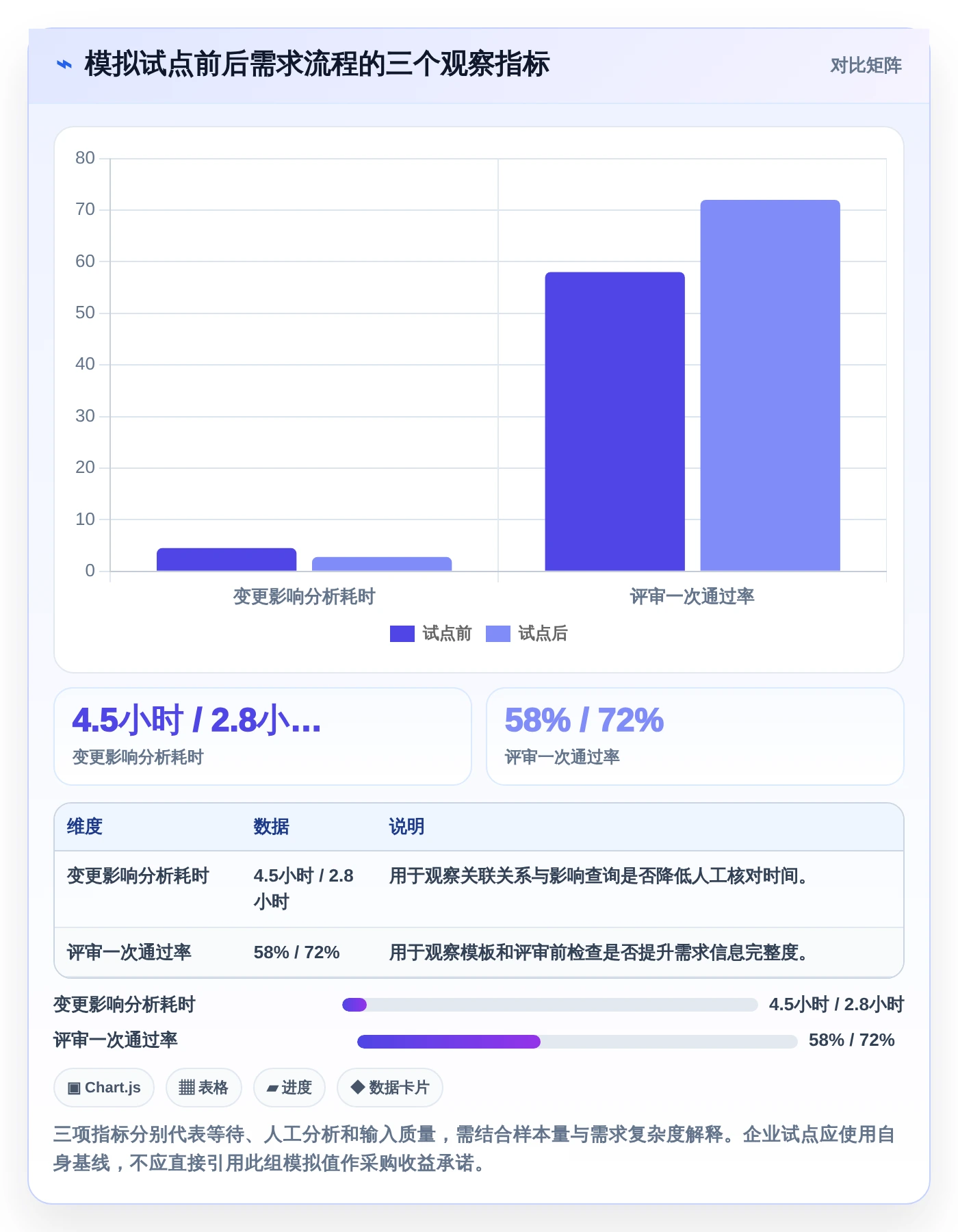Click the square icon in Chart.js chip
This screenshot has width=958, height=1232.
click(x=74, y=1088)
